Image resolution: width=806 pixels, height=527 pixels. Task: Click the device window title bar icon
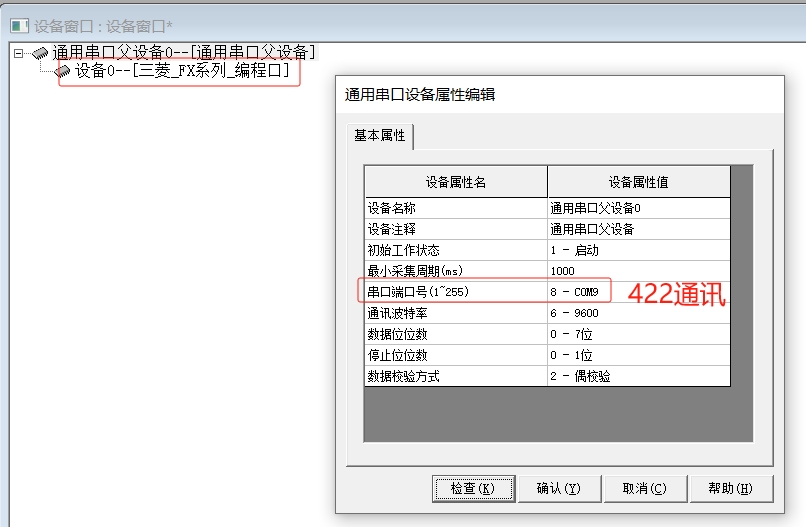coord(18,24)
